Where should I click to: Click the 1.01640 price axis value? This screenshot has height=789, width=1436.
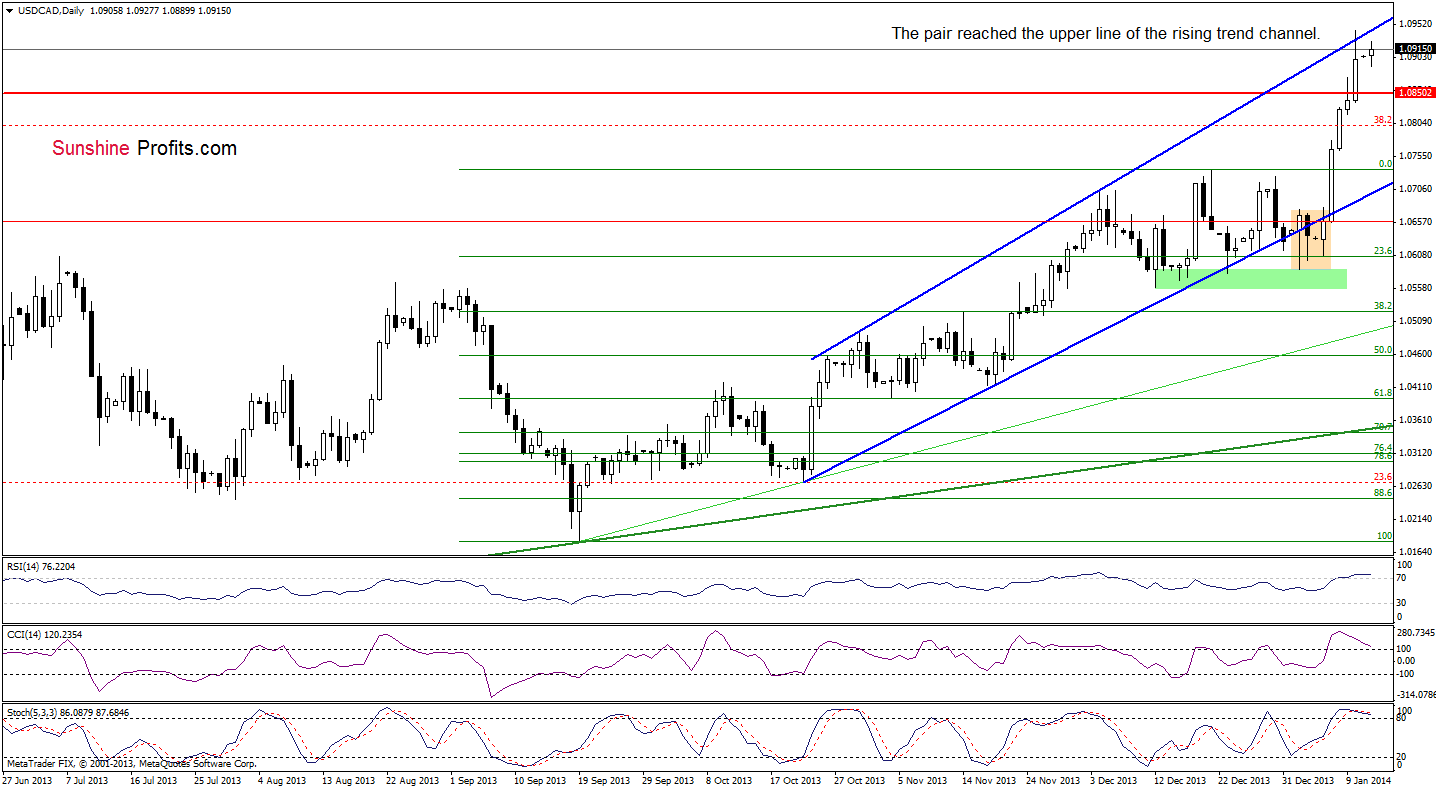click(x=1414, y=551)
